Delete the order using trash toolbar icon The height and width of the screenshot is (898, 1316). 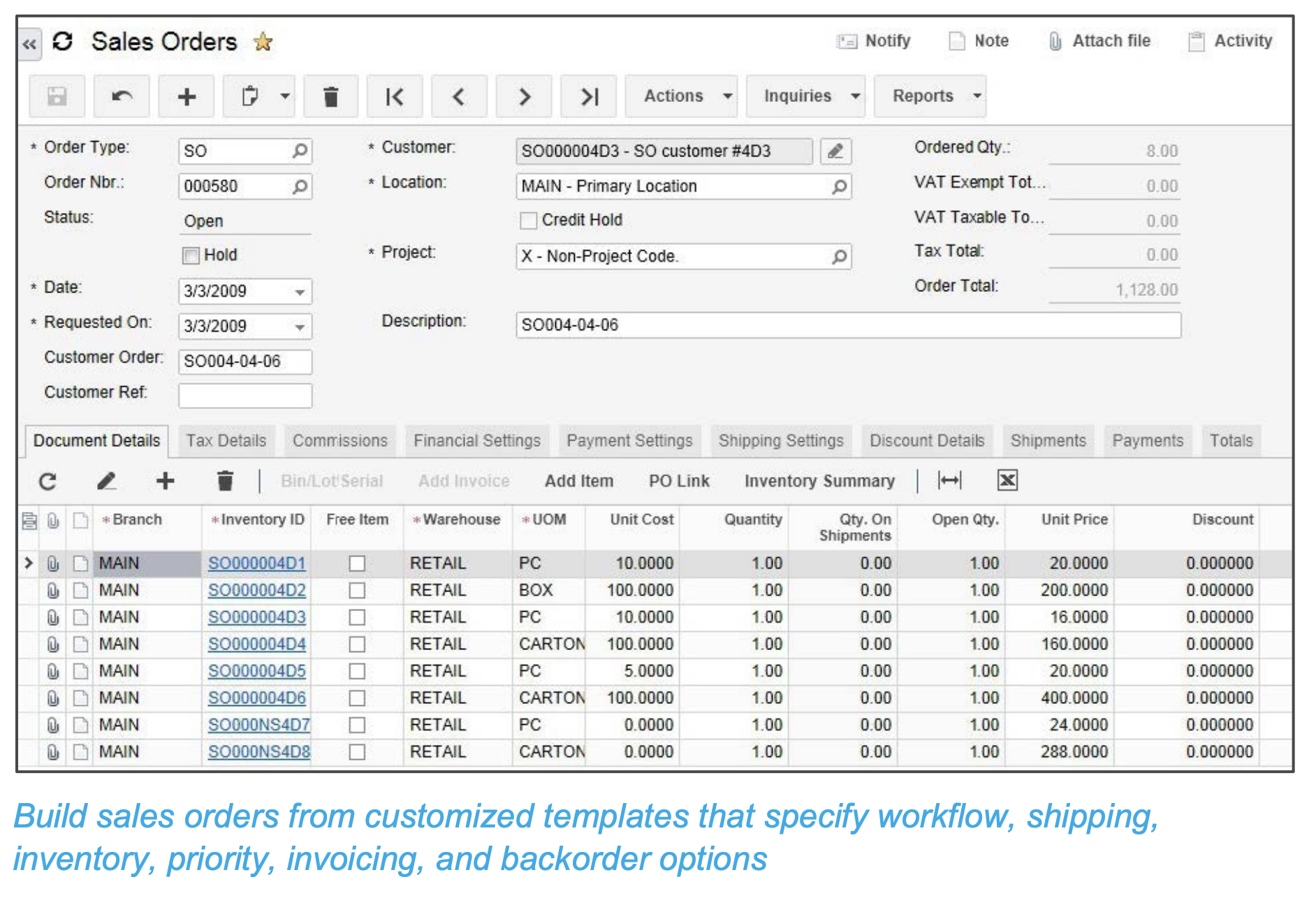click(331, 96)
